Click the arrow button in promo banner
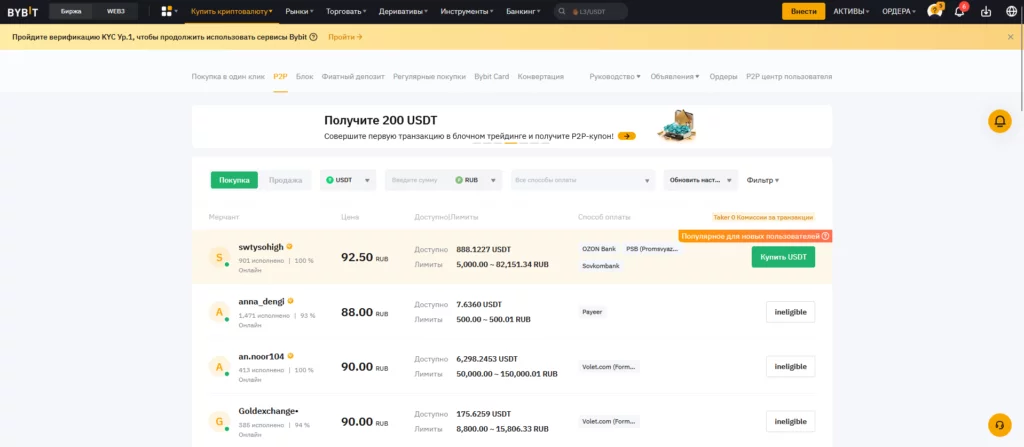This screenshot has height=447, width=1024. pyautogui.click(x=626, y=136)
